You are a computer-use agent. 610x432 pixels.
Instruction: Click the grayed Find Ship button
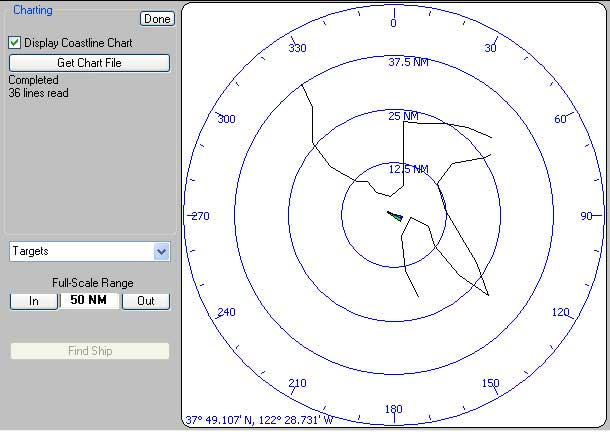90,351
